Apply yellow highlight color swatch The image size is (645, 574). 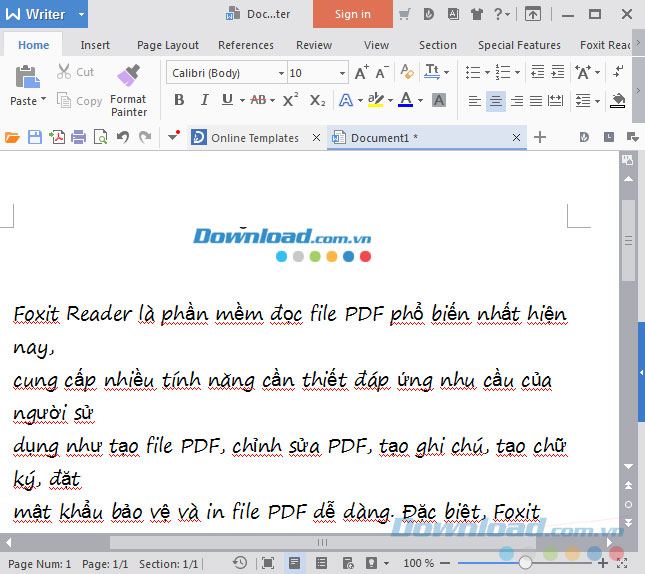[376, 100]
